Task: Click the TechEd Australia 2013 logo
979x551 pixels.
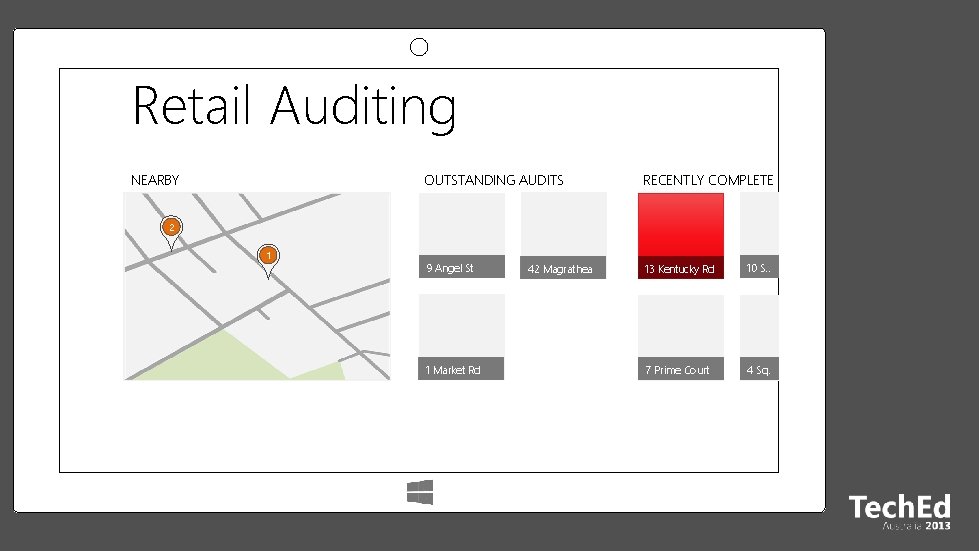Action: [x=899, y=512]
